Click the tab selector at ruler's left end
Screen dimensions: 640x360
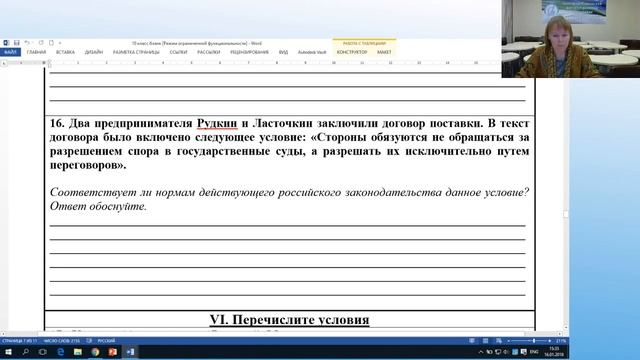coord(4,63)
